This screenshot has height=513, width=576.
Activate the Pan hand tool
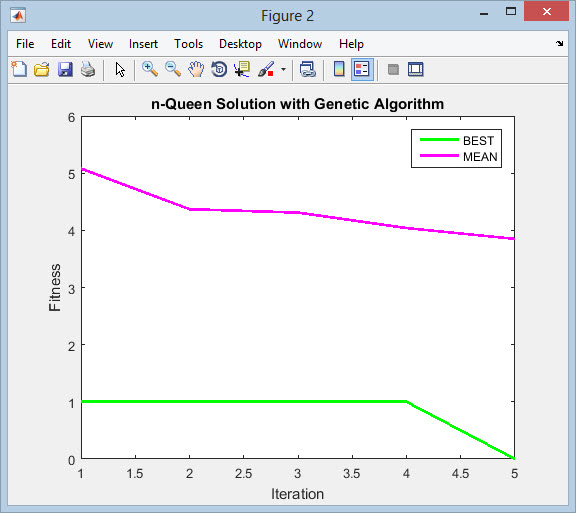point(196,69)
